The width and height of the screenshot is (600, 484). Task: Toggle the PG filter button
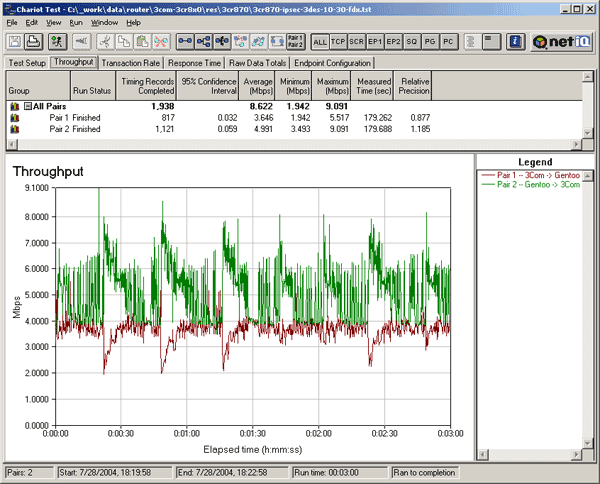click(x=431, y=42)
